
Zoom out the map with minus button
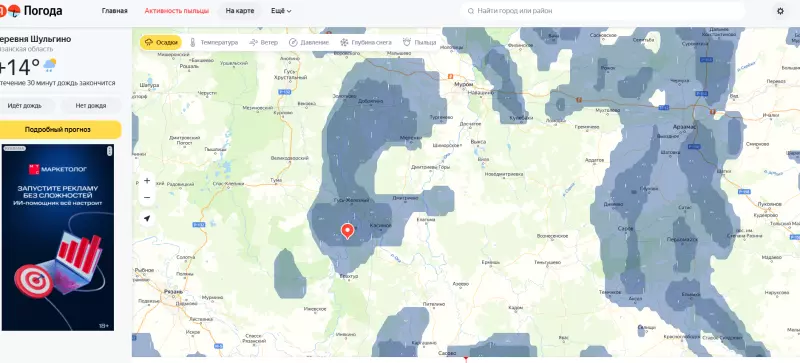point(147,198)
